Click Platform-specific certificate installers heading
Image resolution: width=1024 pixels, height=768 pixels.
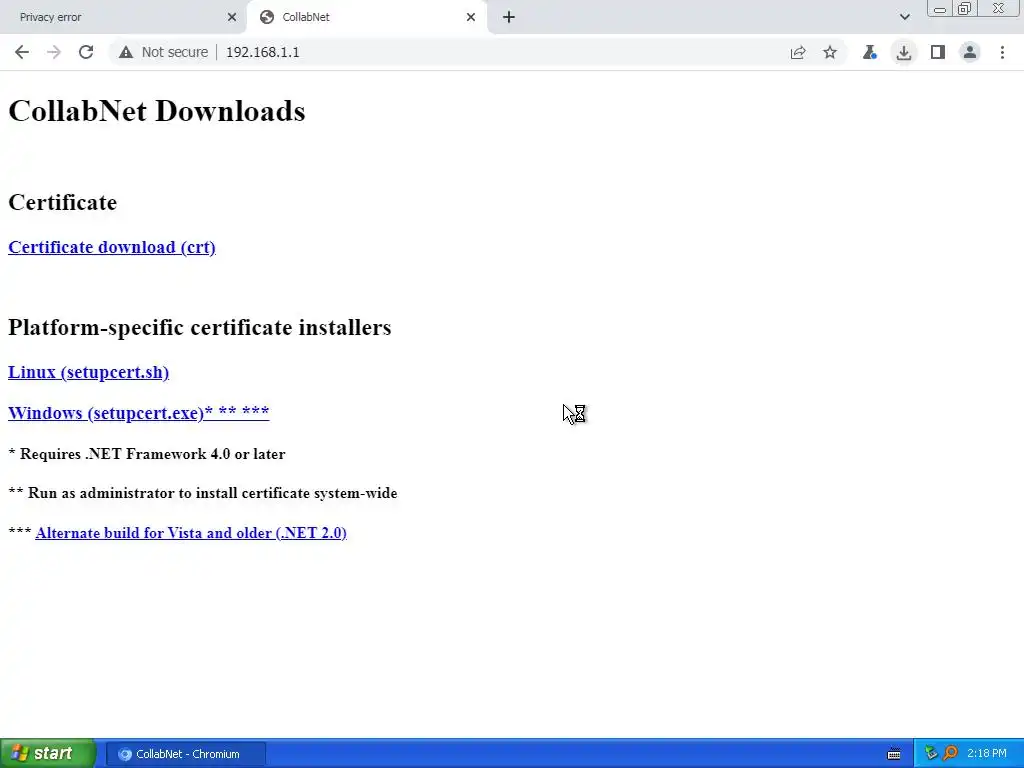coord(200,327)
